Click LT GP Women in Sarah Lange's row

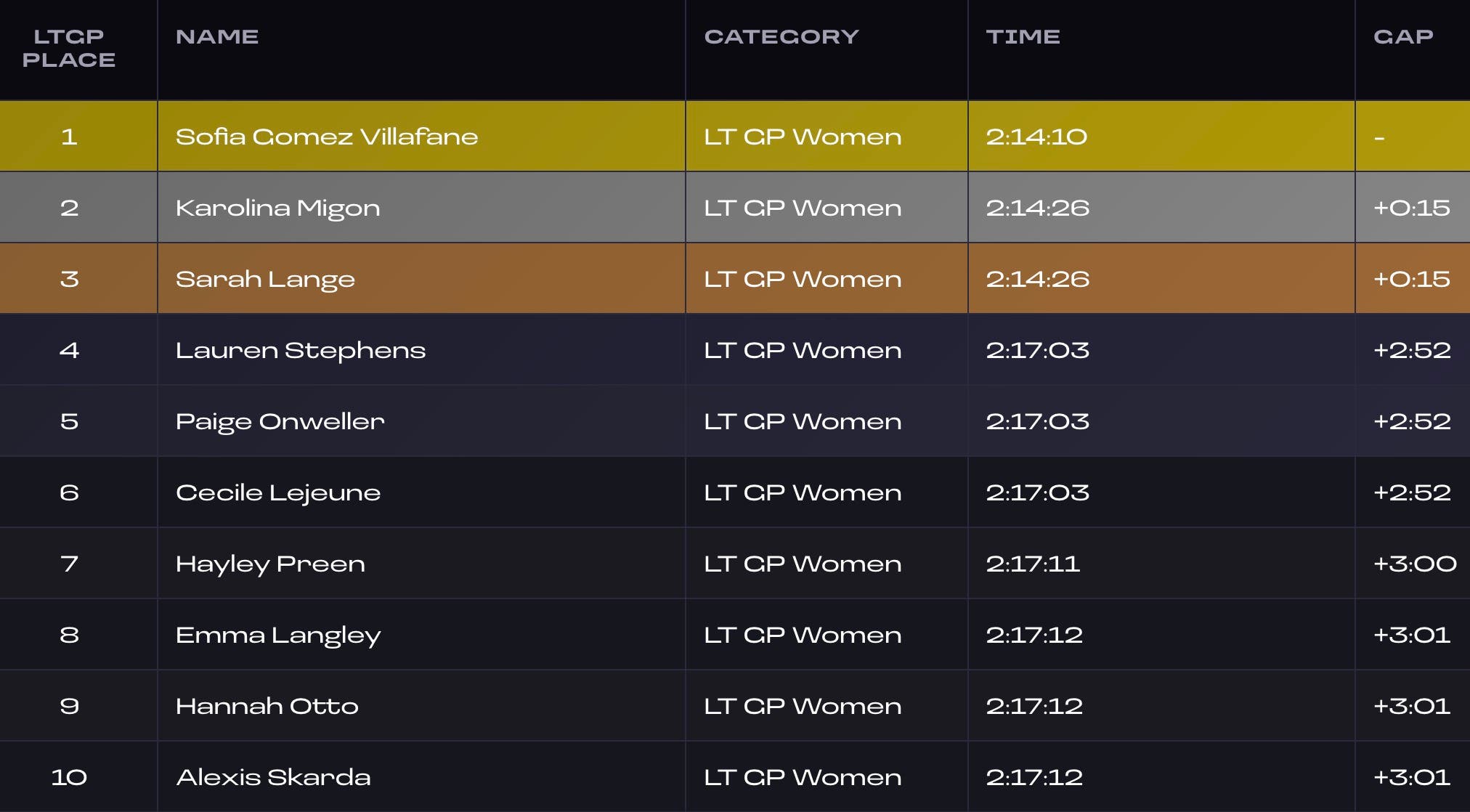point(803,279)
